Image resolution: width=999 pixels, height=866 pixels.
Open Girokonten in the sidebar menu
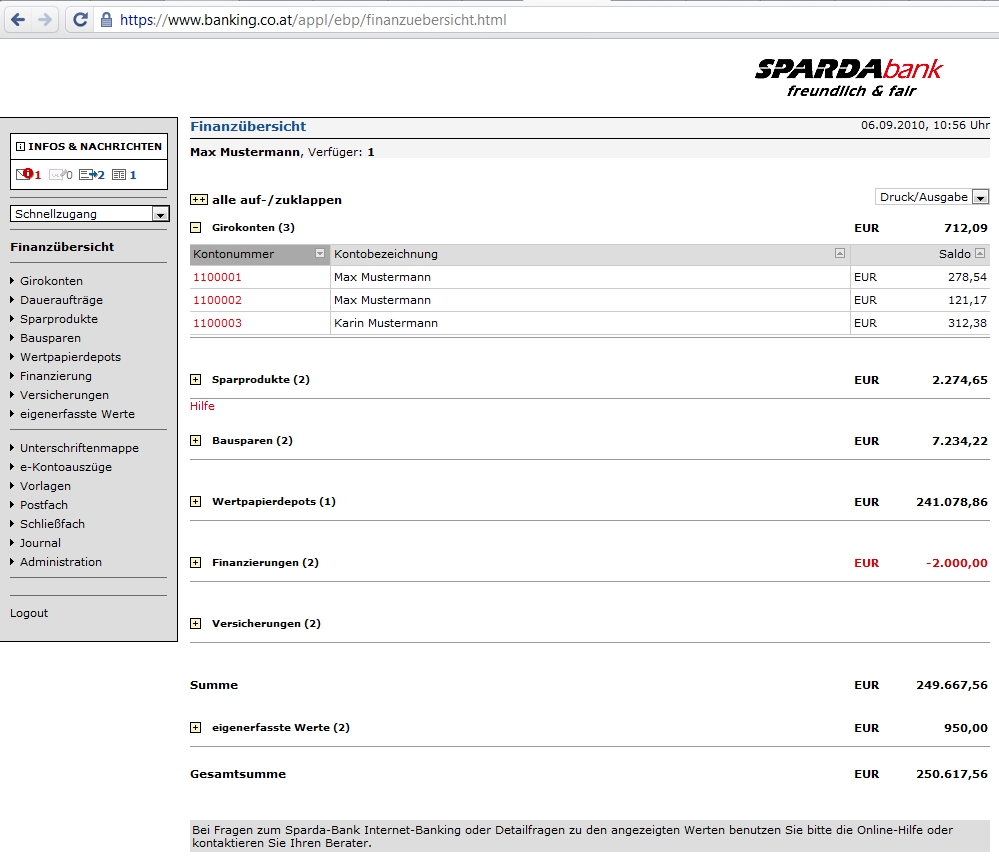pos(52,281)
